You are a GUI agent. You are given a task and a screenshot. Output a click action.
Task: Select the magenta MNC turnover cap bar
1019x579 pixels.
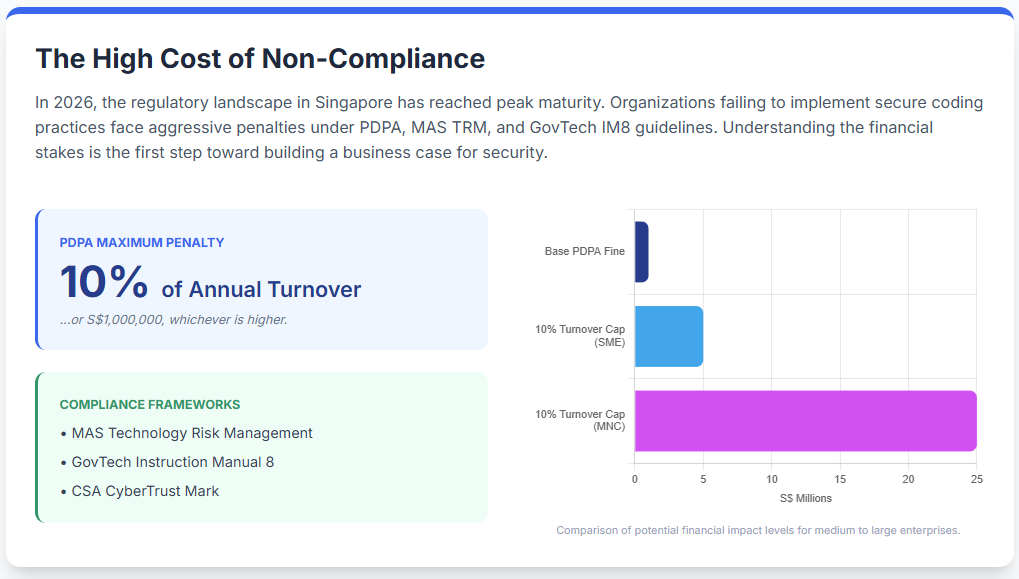click(806, 420)
